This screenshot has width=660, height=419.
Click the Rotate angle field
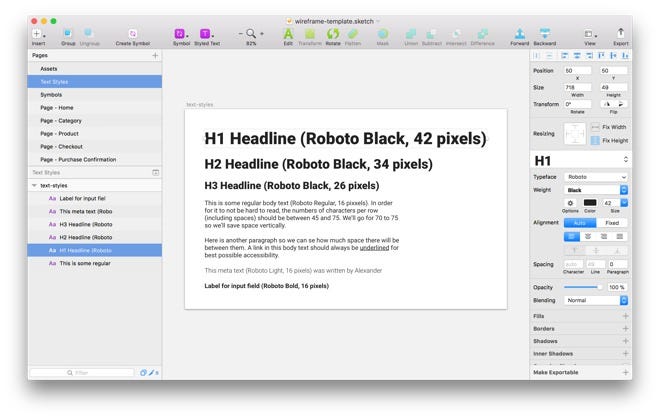[578, 104]
